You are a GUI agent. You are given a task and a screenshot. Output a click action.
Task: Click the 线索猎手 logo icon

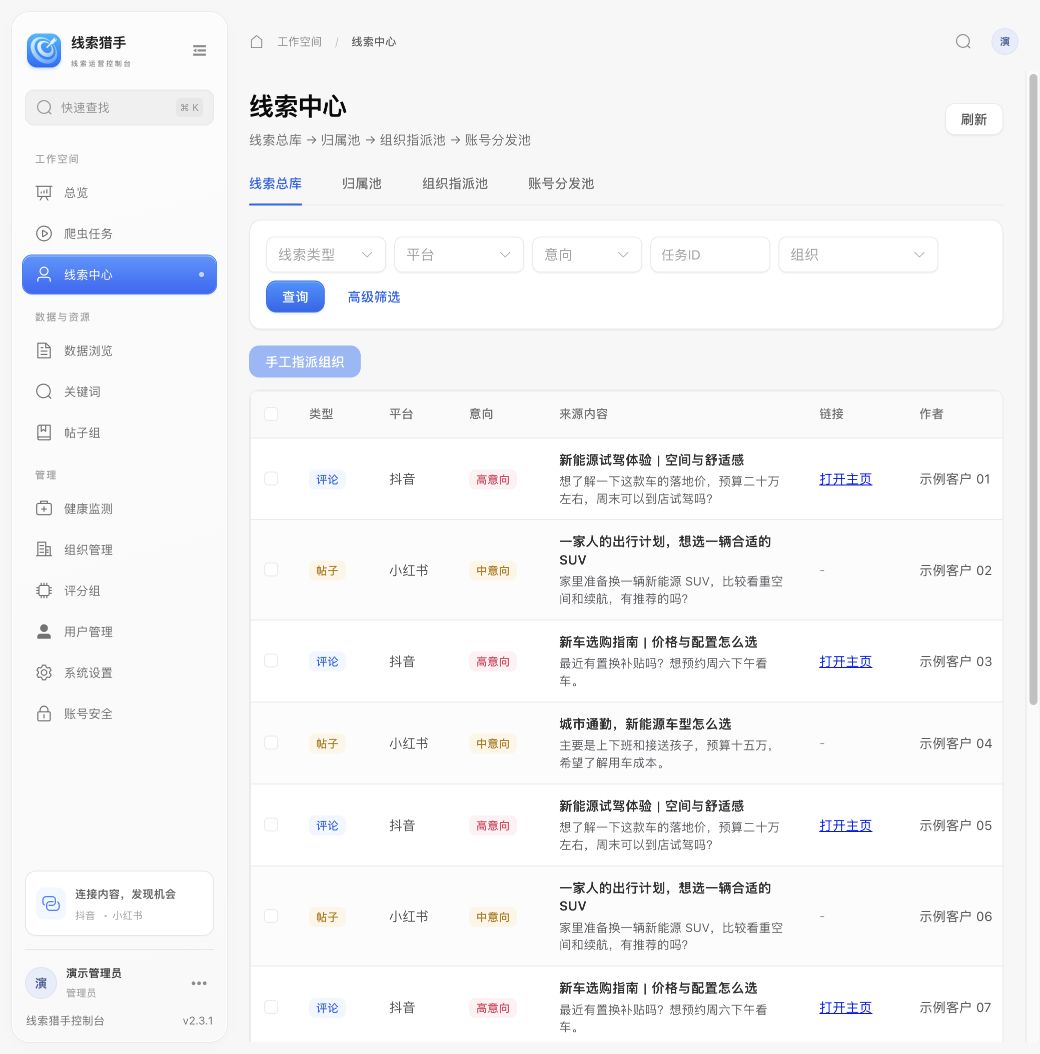tap(44, 50)
